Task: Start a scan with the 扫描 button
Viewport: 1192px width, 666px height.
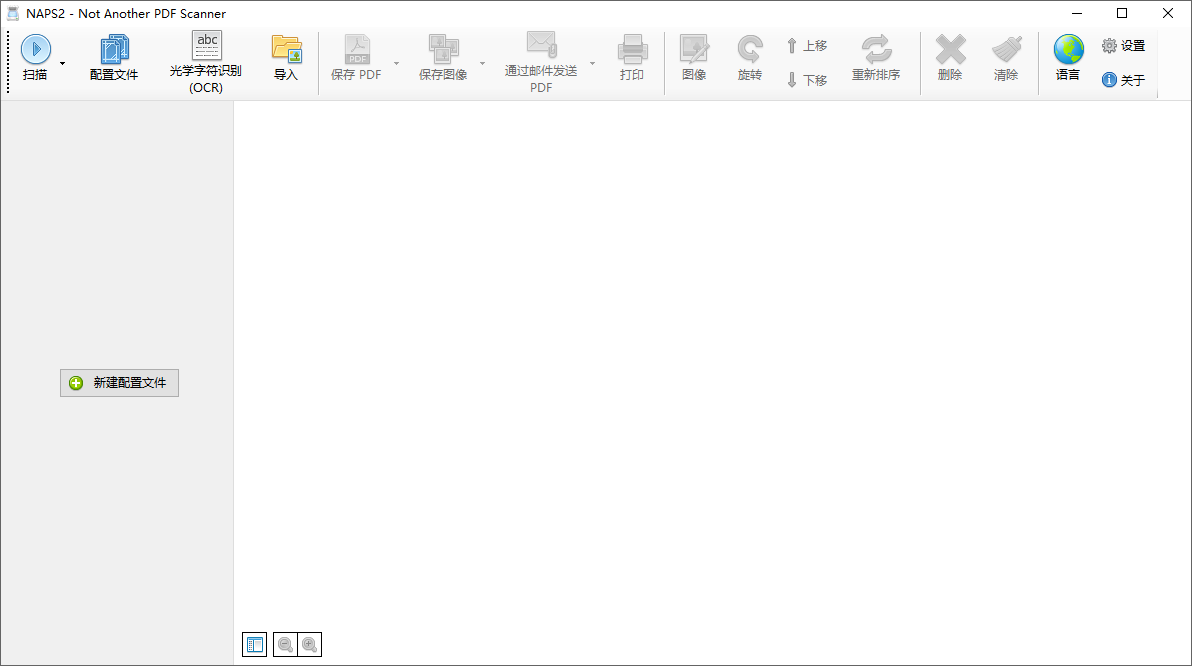Action: [x=35, y=58]
